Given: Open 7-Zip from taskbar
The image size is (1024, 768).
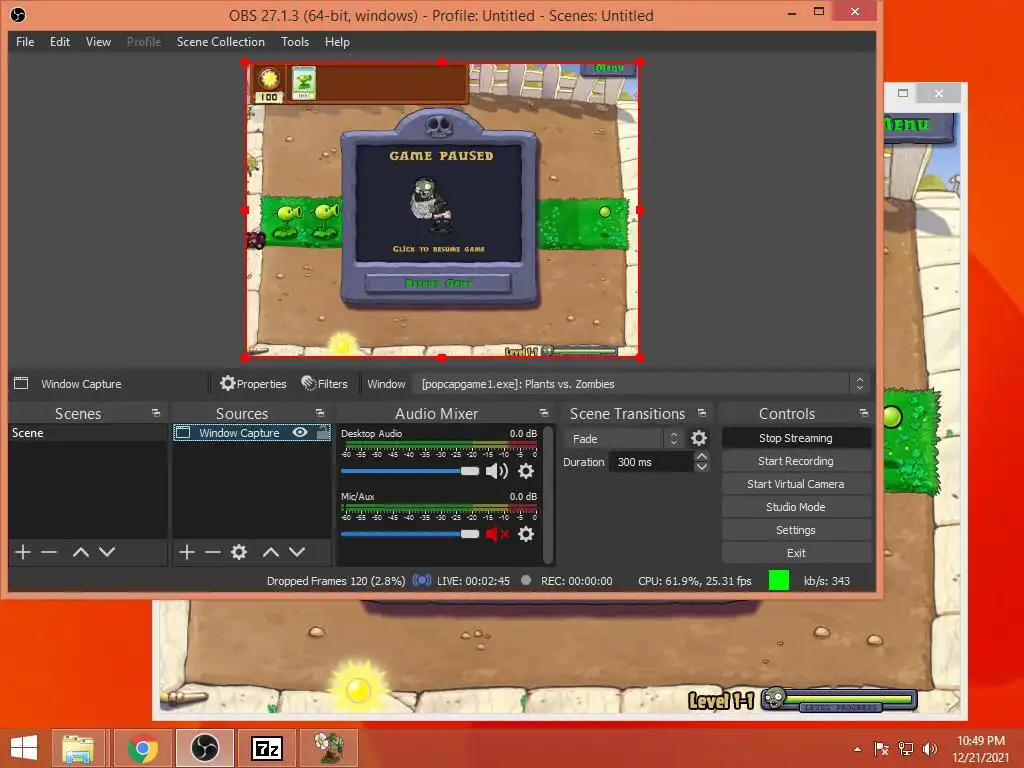Looking at the screenshot, I should (266, 748).
